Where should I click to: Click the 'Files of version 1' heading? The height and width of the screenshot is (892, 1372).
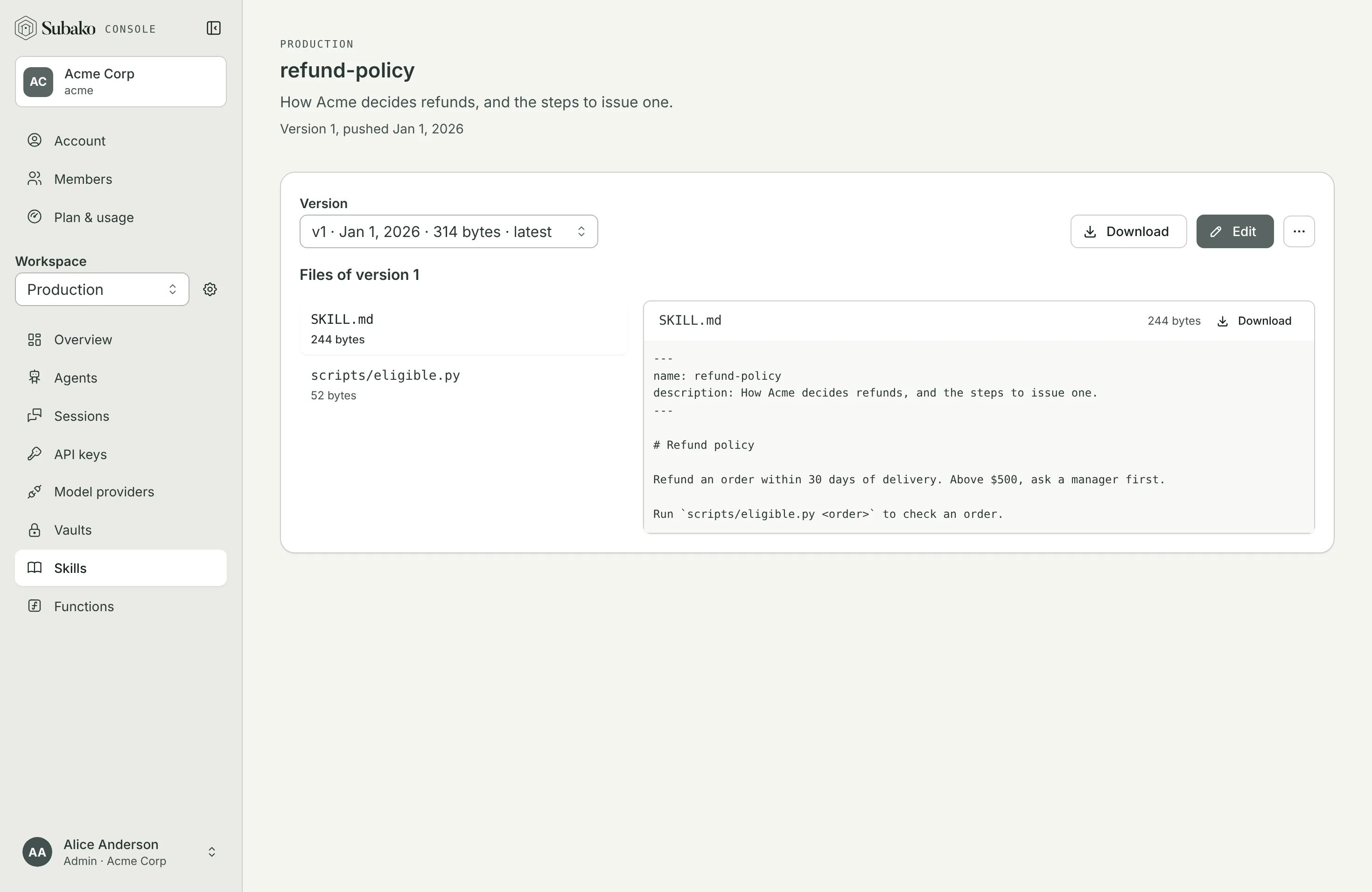tap(359, 274)
